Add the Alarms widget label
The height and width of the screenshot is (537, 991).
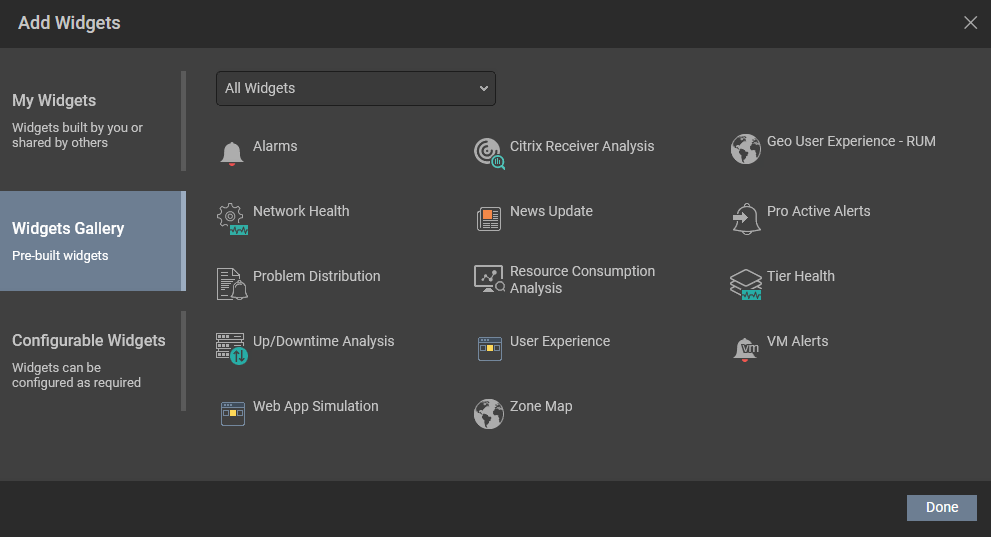pyautogui.click(x=275, y=146)
